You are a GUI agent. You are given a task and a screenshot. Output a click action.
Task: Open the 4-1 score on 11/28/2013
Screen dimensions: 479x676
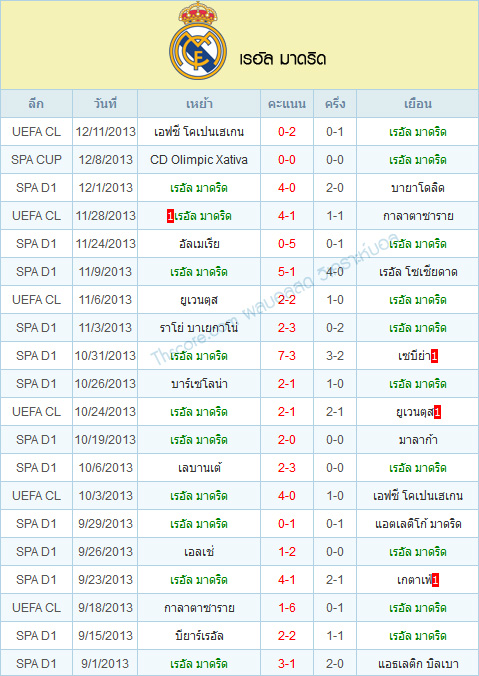pyautogui.click(x=287, y=216)
